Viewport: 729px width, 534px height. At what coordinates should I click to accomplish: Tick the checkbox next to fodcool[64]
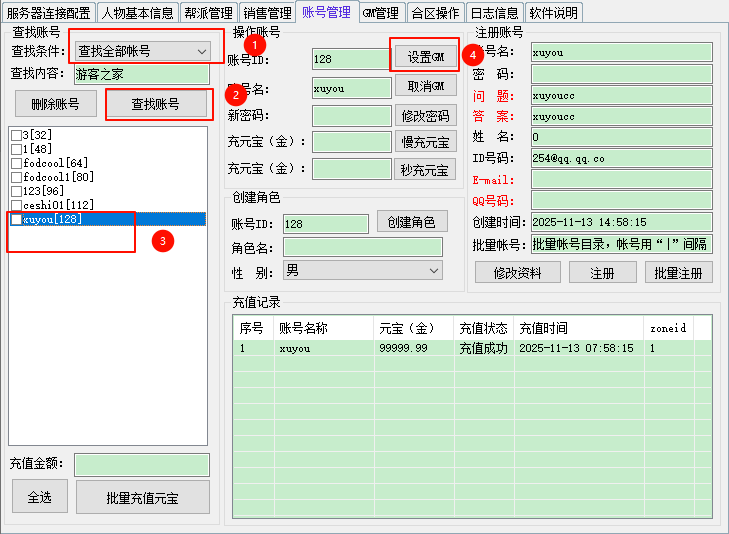(15, 163)
